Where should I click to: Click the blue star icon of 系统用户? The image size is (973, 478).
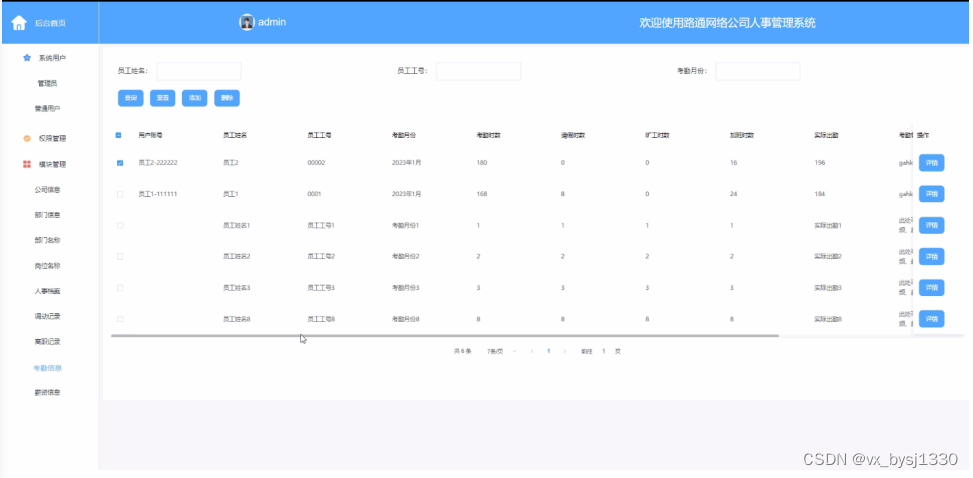pos(27,58)
